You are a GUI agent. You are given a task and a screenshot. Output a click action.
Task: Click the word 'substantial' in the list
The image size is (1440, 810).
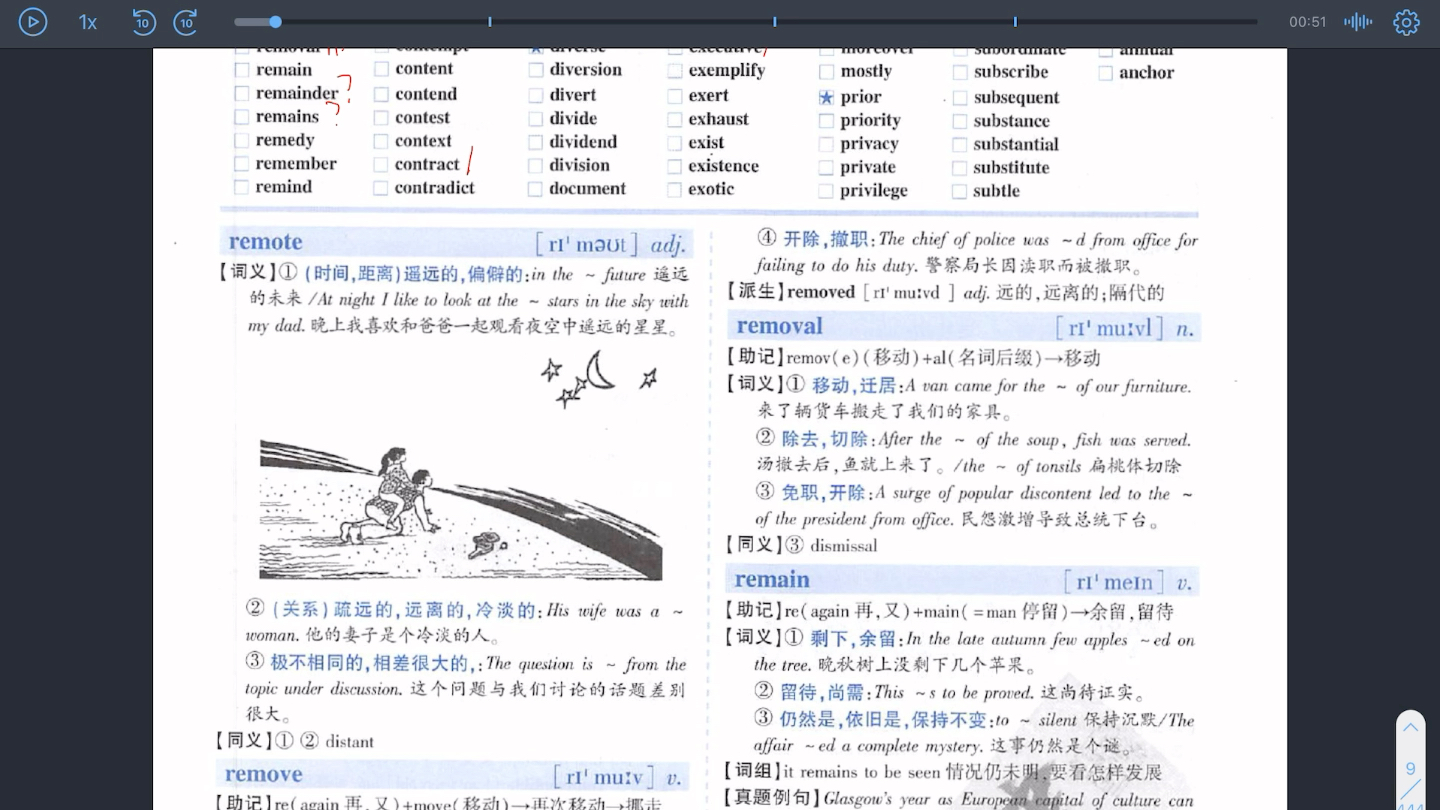click(x=1016, y=144)
